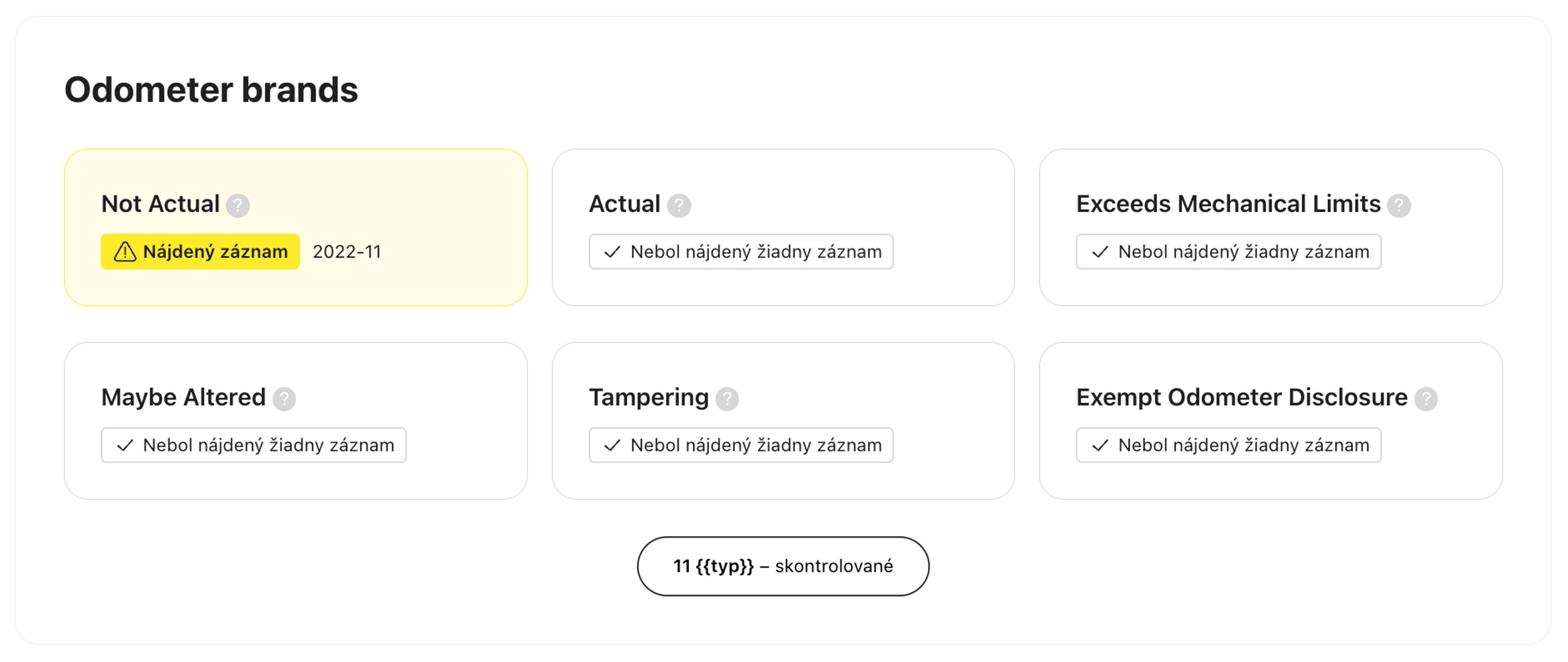
Task: Click the Not Actual card title
Action: [160, 204]
